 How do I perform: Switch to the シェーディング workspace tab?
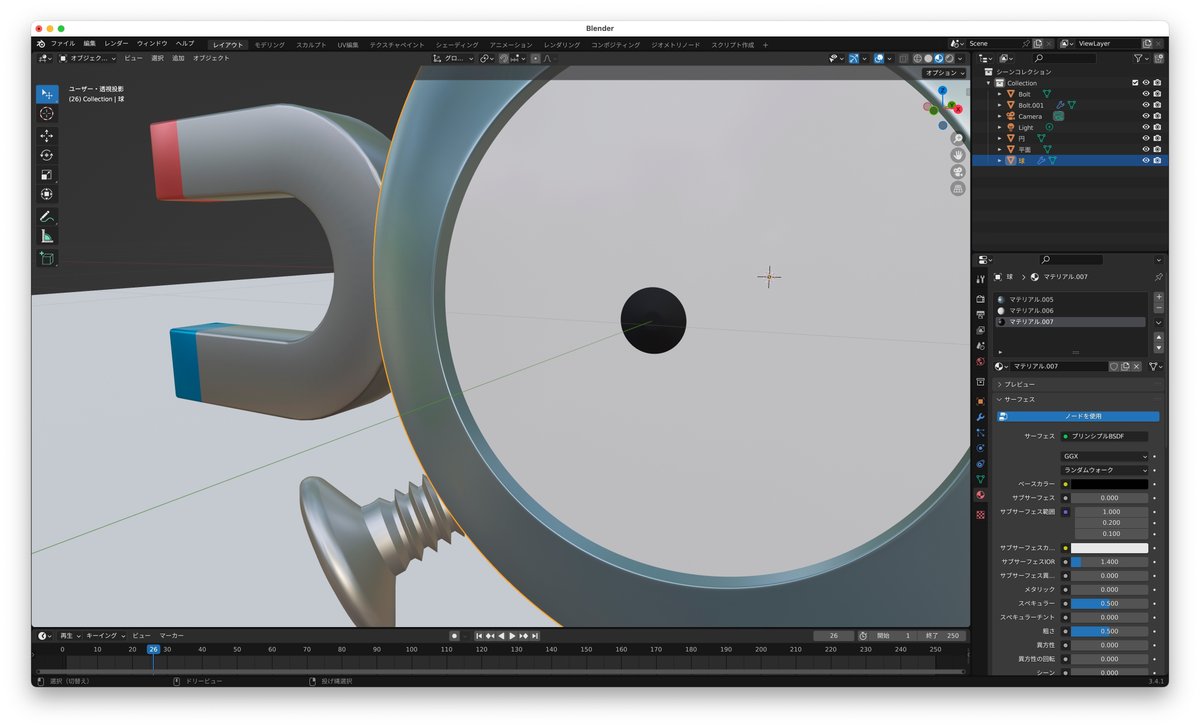pyautogui.click(x=457, y=45)
